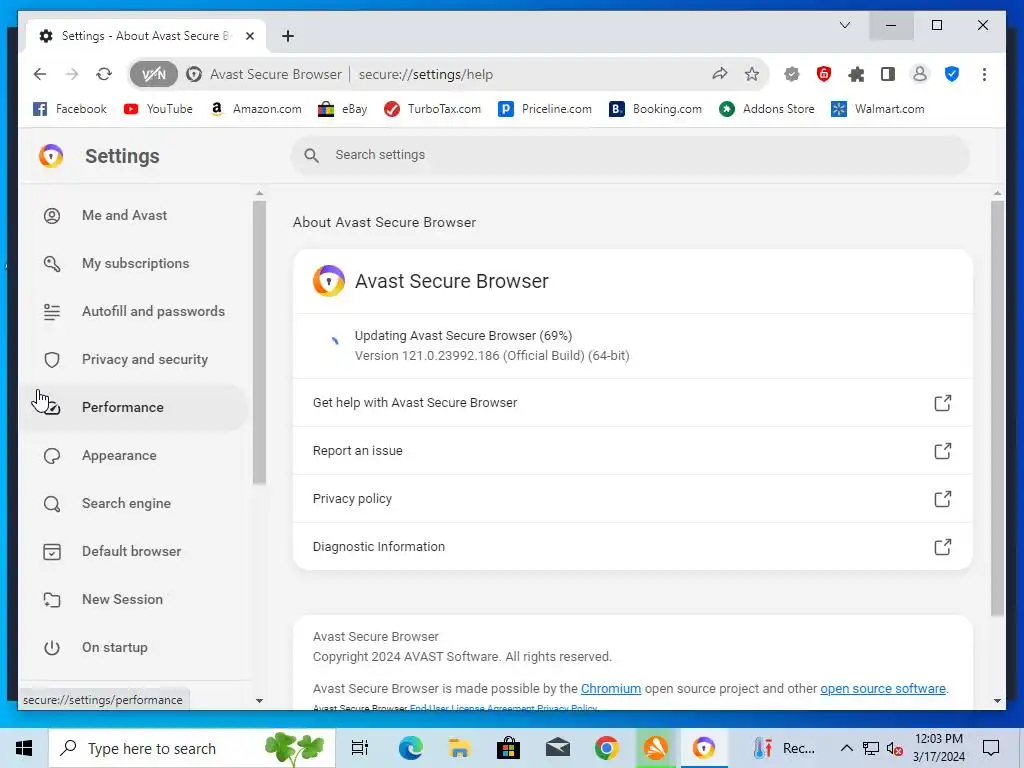Screen dimensions: 1024x768
Task: Open eBay bookmark
Action: click(343, 109)
